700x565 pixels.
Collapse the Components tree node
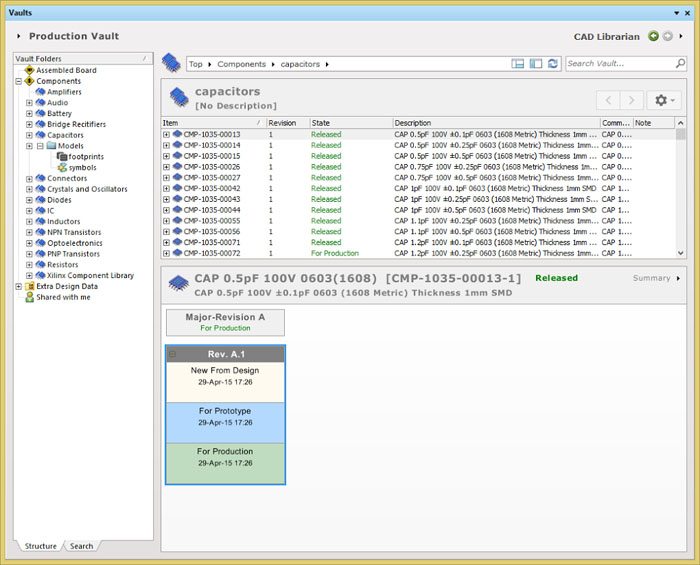[18, 81]
